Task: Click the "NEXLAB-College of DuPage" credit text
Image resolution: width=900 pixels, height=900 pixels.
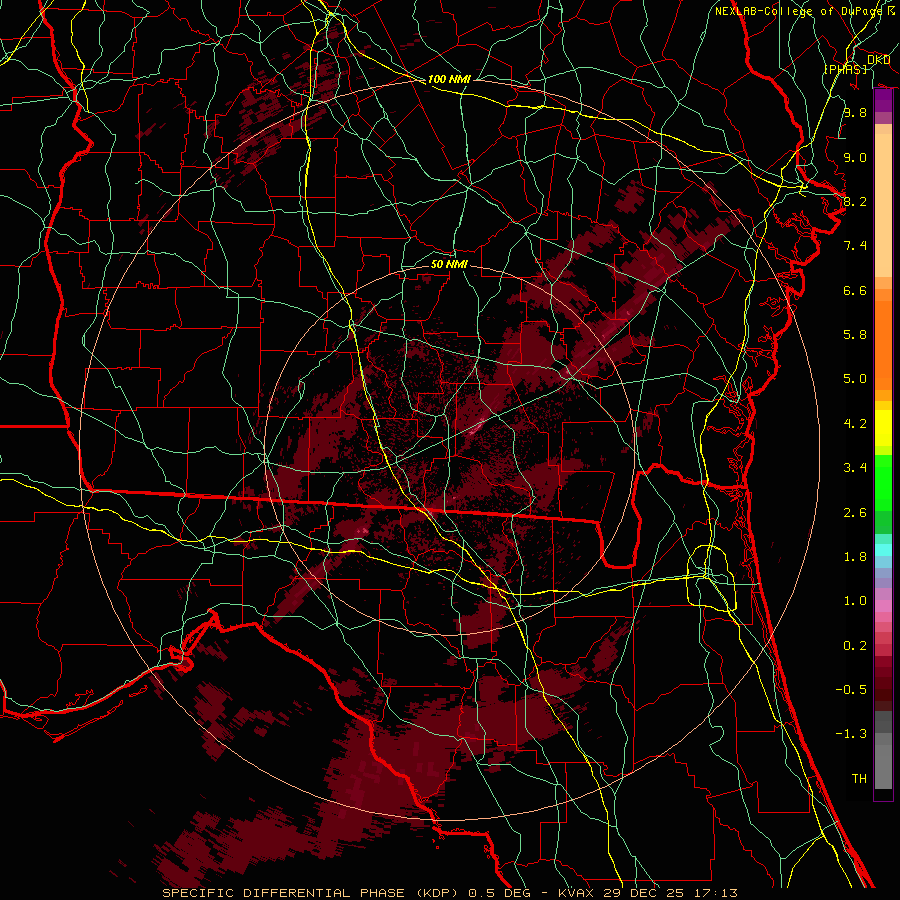Action: pyautogui.click(x=798, y=11)
